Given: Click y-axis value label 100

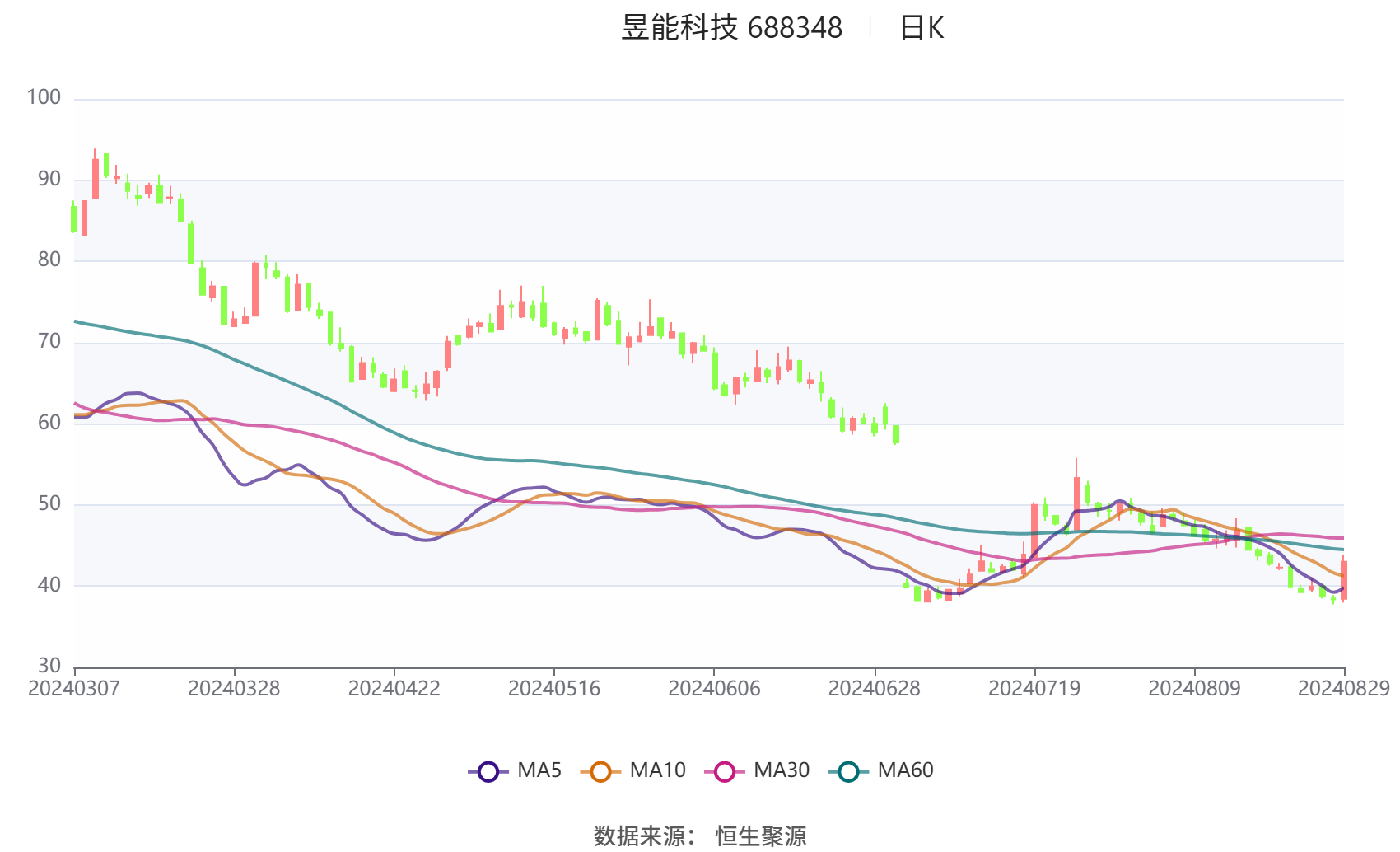Looking at the screenshot, I should tap(44, 97).
